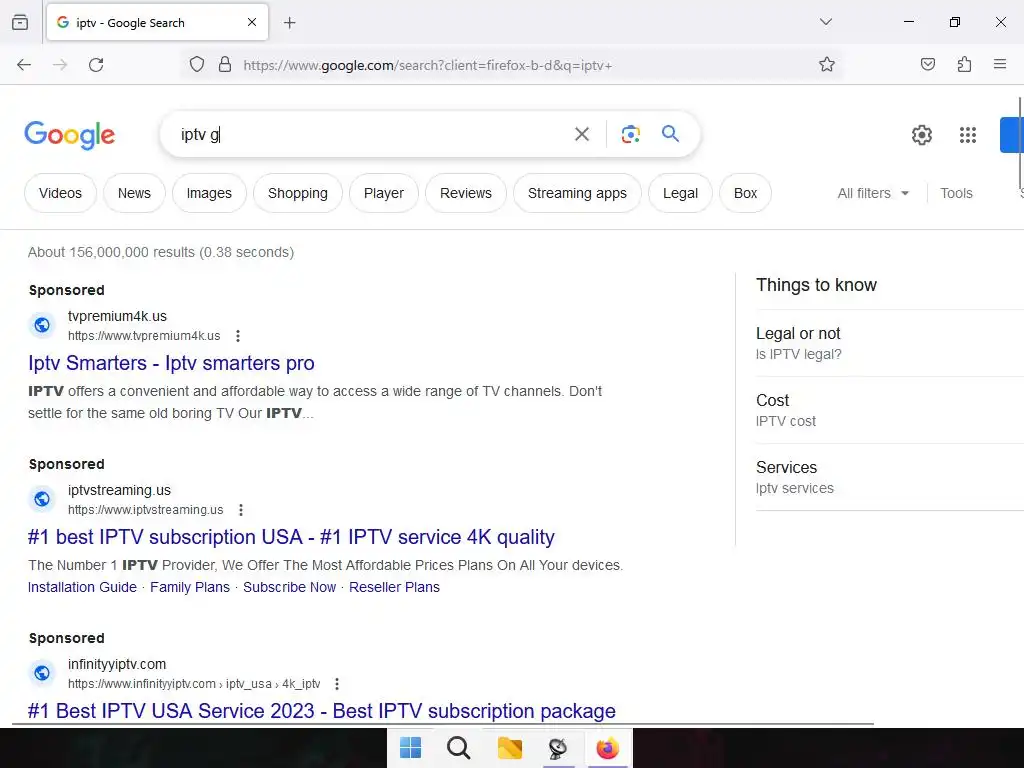Image resolution: width=1024 pixels, height=768 pixels.
Task: Open Google apps grid
Action: (x=968, y=135)
